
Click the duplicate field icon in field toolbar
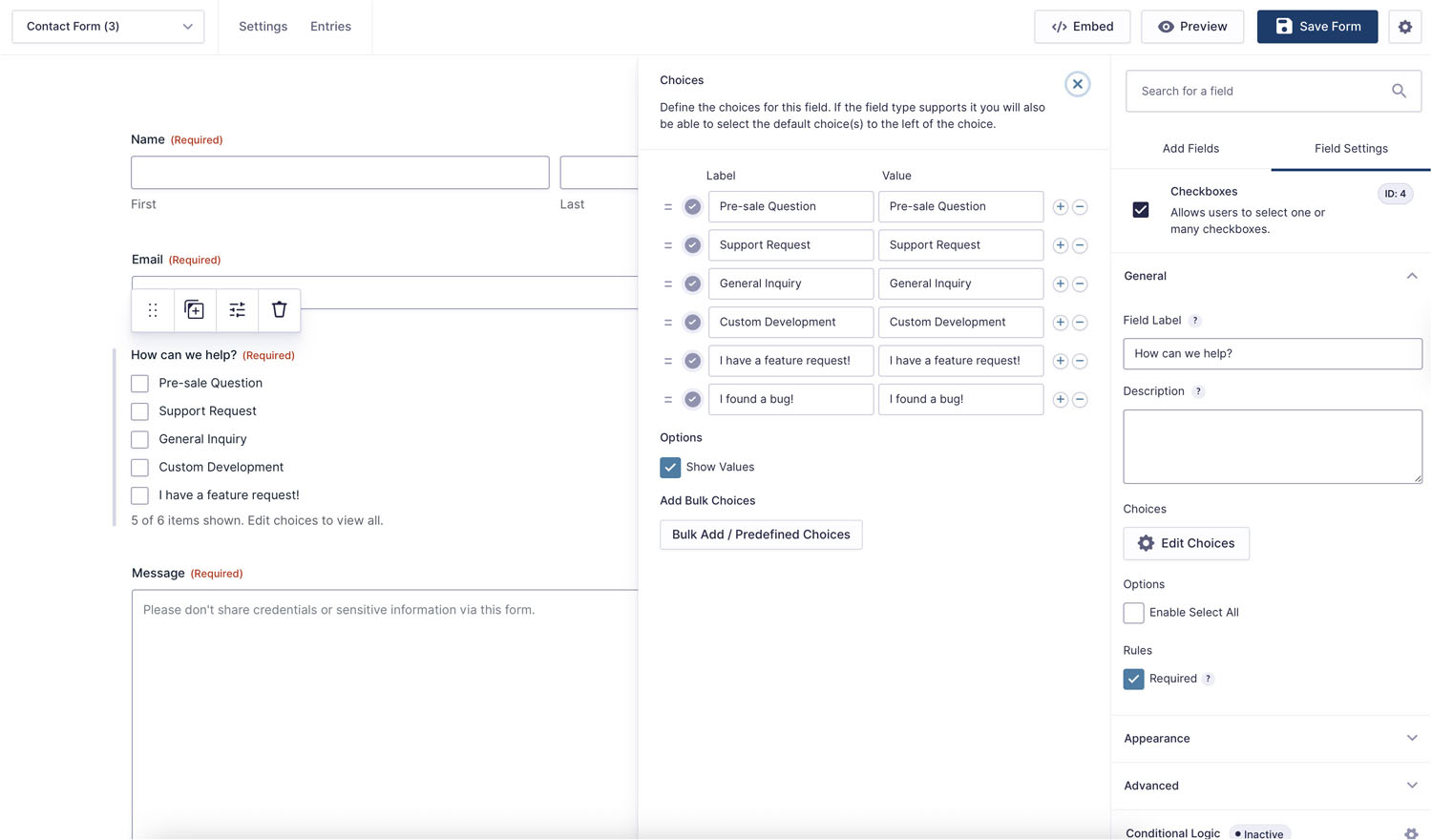point(194,310)
